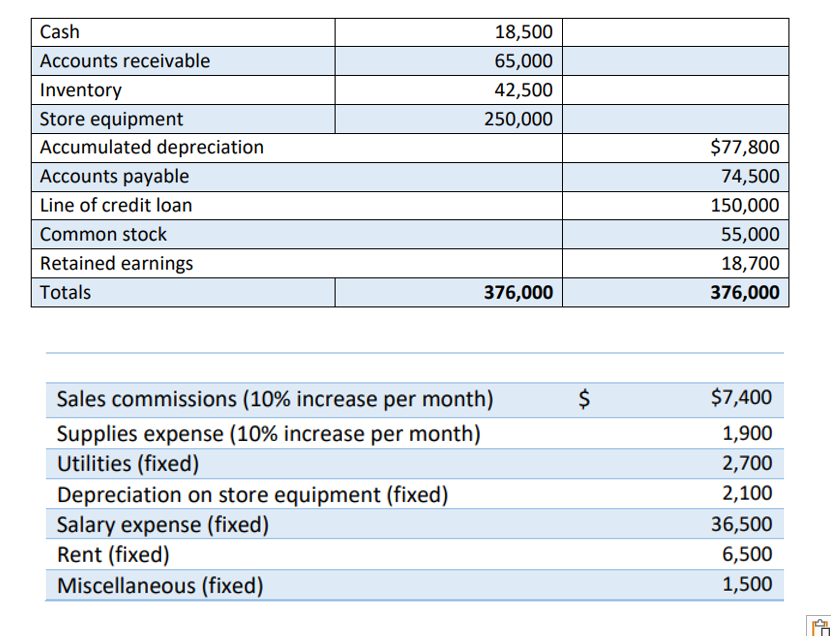Click the 'Totals' row label
Image resolution: width=831 pixels, height=636 pixels.
pyautogui.click(x=65, y=293)
